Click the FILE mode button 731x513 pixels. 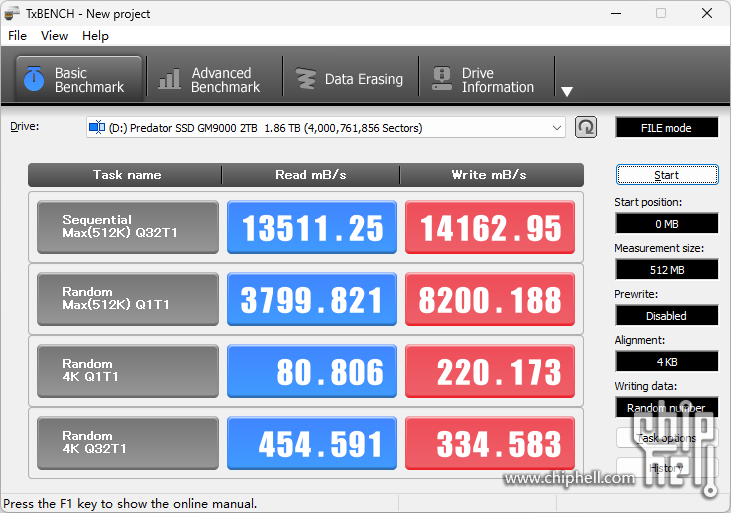pyautogui.click(x=666, y=128)
